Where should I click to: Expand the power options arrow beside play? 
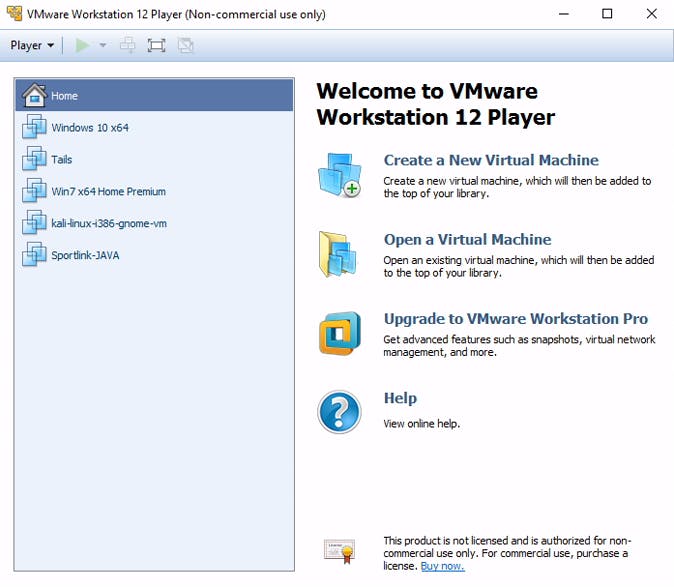point(103,45)
